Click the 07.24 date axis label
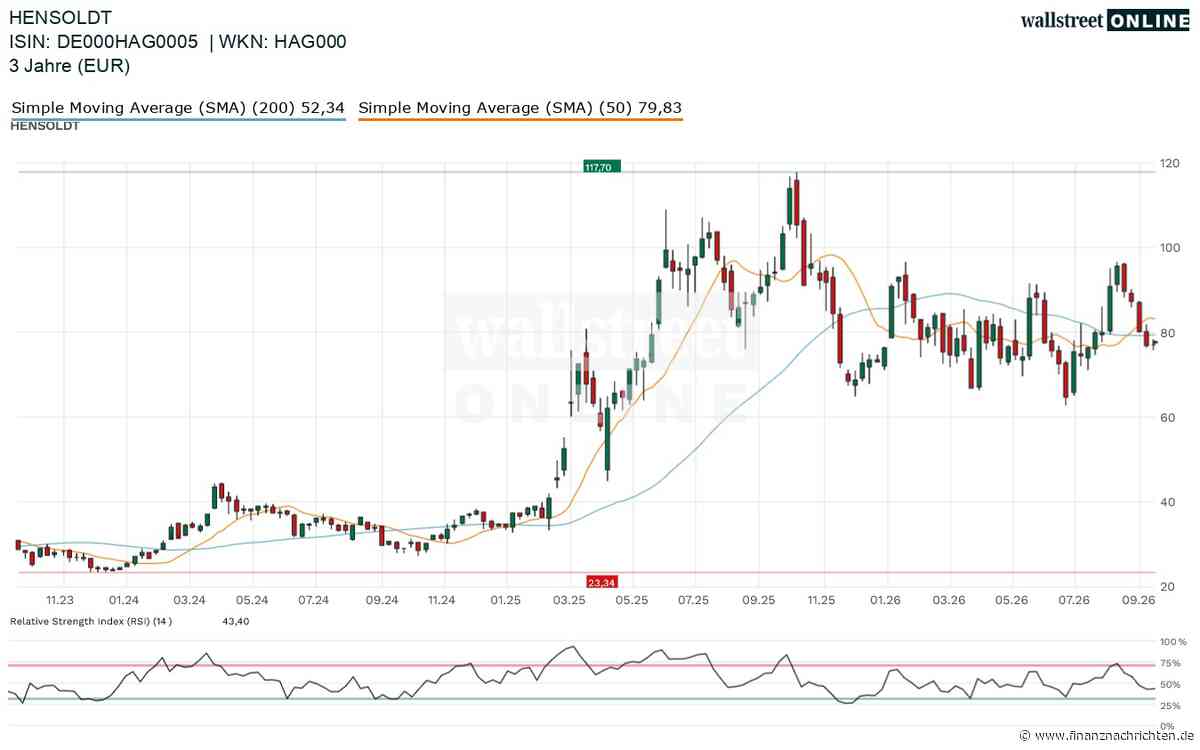 click(x=314, y=600)
